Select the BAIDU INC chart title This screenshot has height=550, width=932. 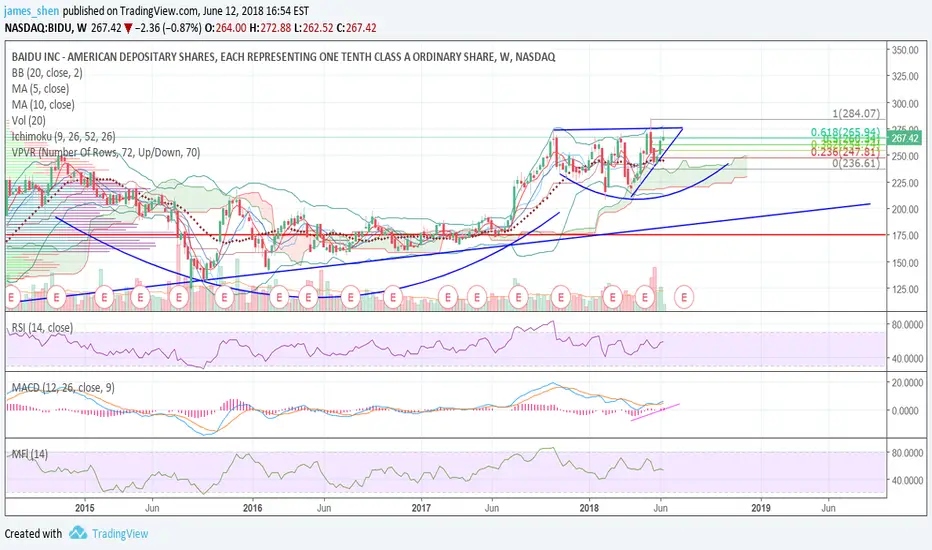(x=284, y=57)
